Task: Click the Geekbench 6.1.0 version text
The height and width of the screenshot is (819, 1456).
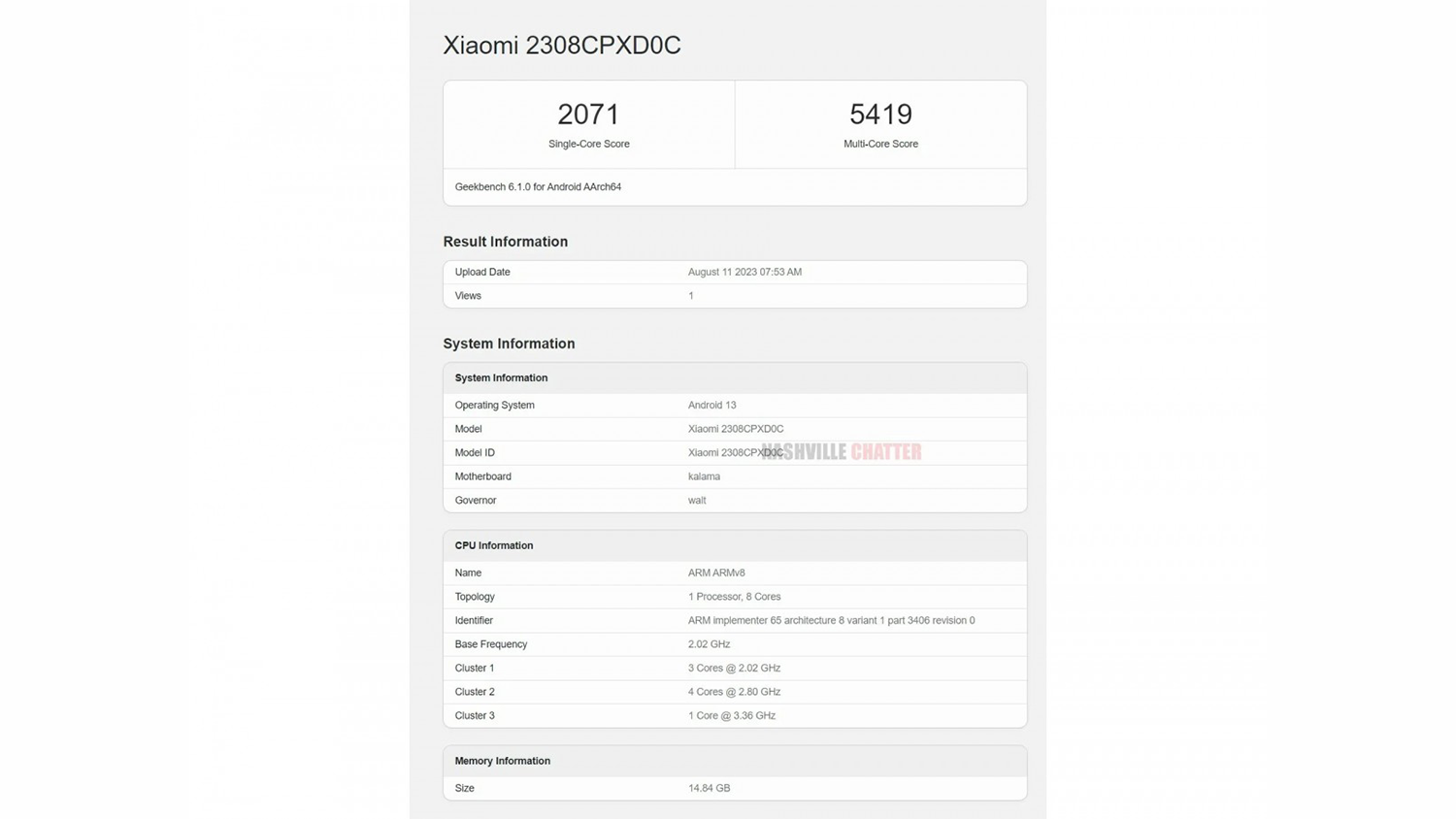Action: (x=538, y=187)
